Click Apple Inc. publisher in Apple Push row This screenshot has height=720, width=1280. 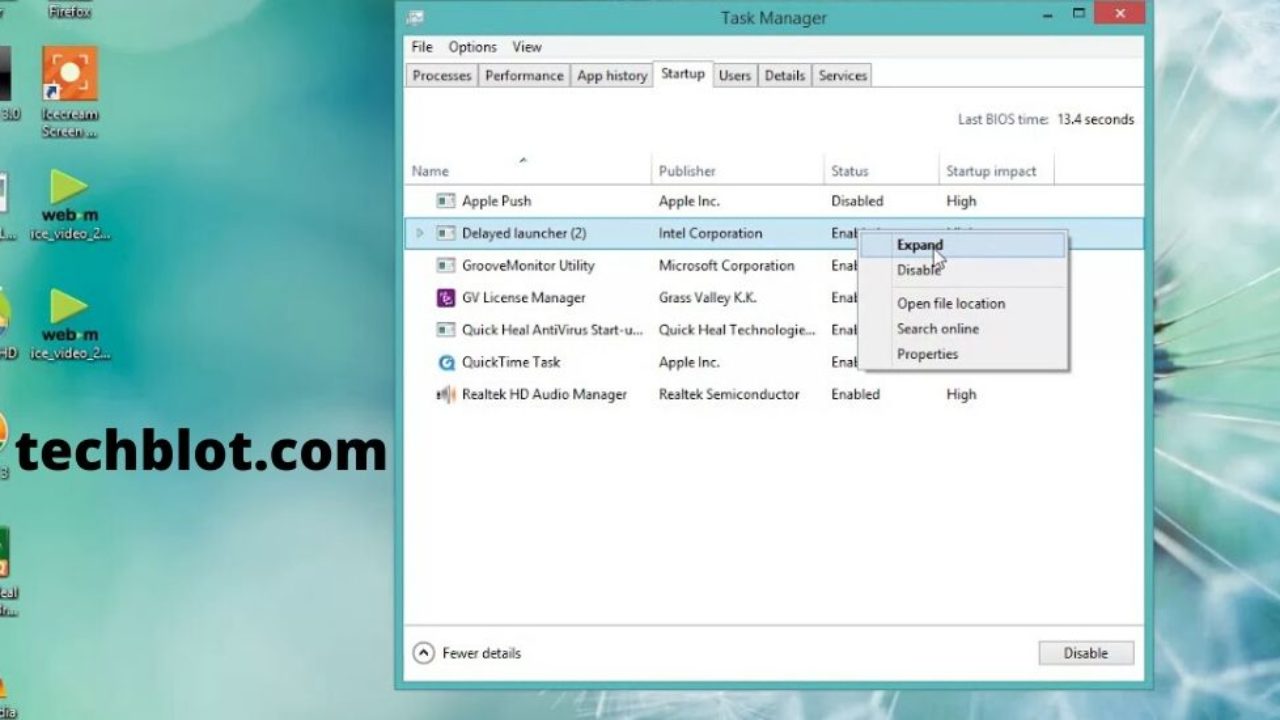pyautogui.click(x=689, y=201)
